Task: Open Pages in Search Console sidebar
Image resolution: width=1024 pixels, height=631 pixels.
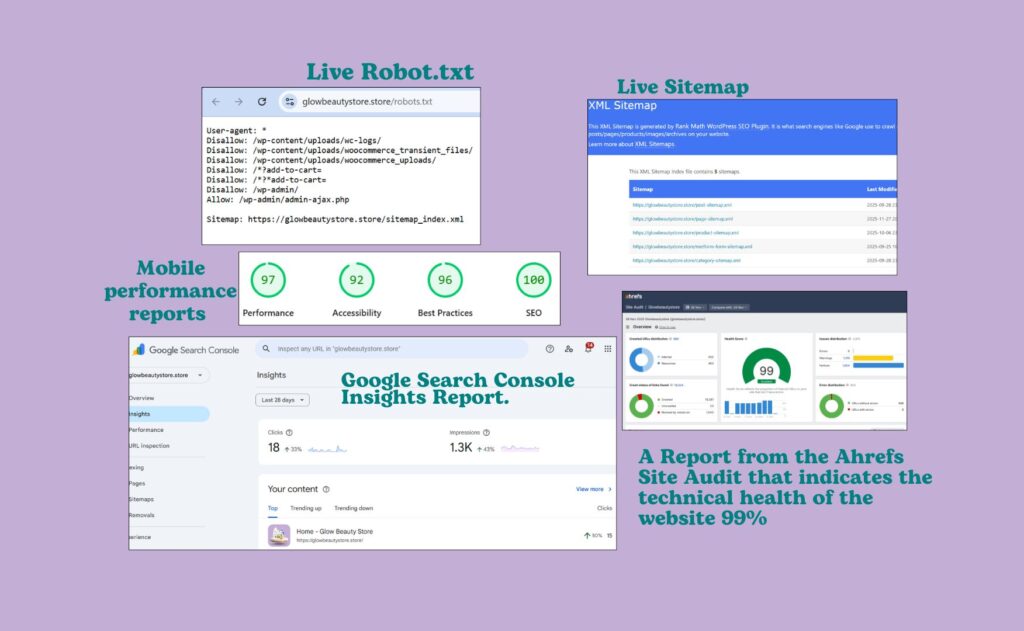Action: (x=137, y=483)
